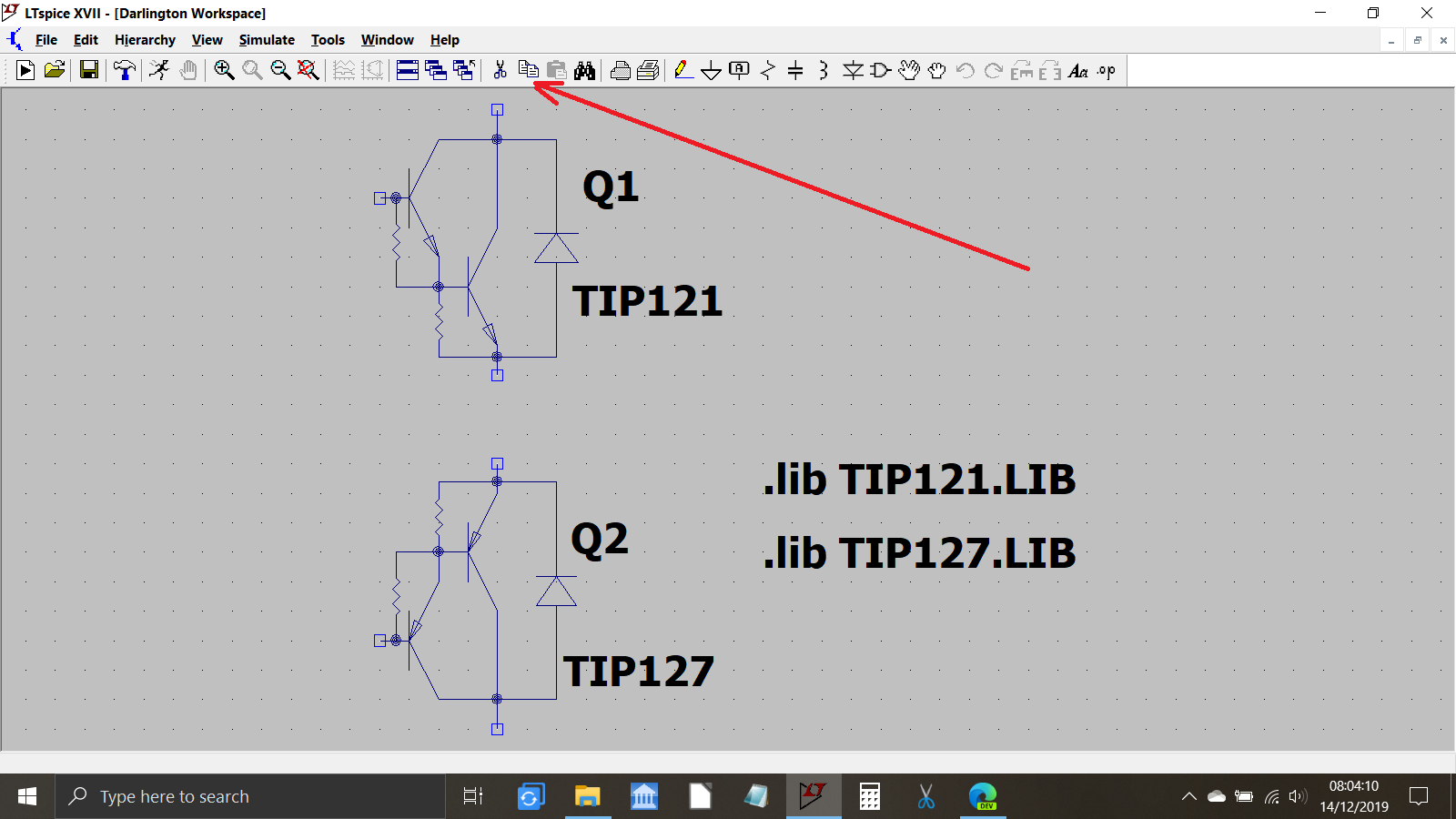Click the Rotate component icon
1456x819 pixels.
1022,70
